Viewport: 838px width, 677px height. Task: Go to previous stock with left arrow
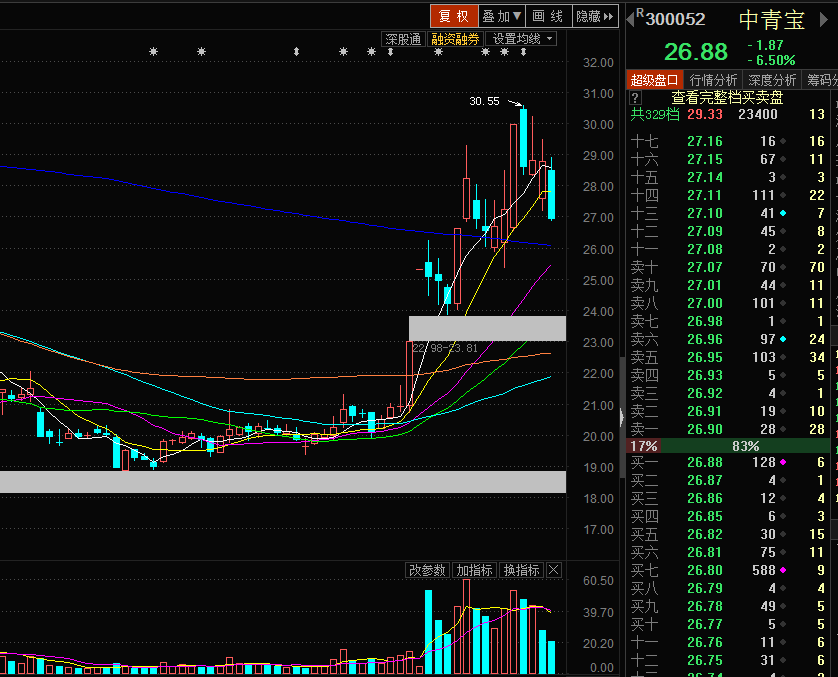point(630,19)
